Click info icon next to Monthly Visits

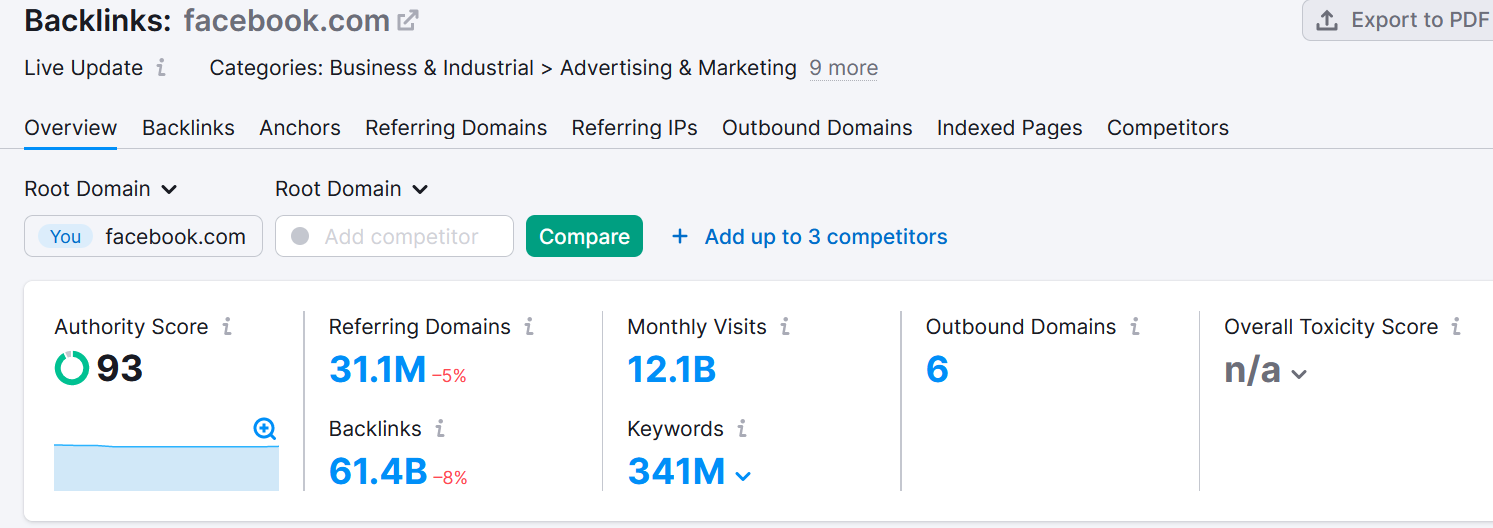[x=785, y=327]
